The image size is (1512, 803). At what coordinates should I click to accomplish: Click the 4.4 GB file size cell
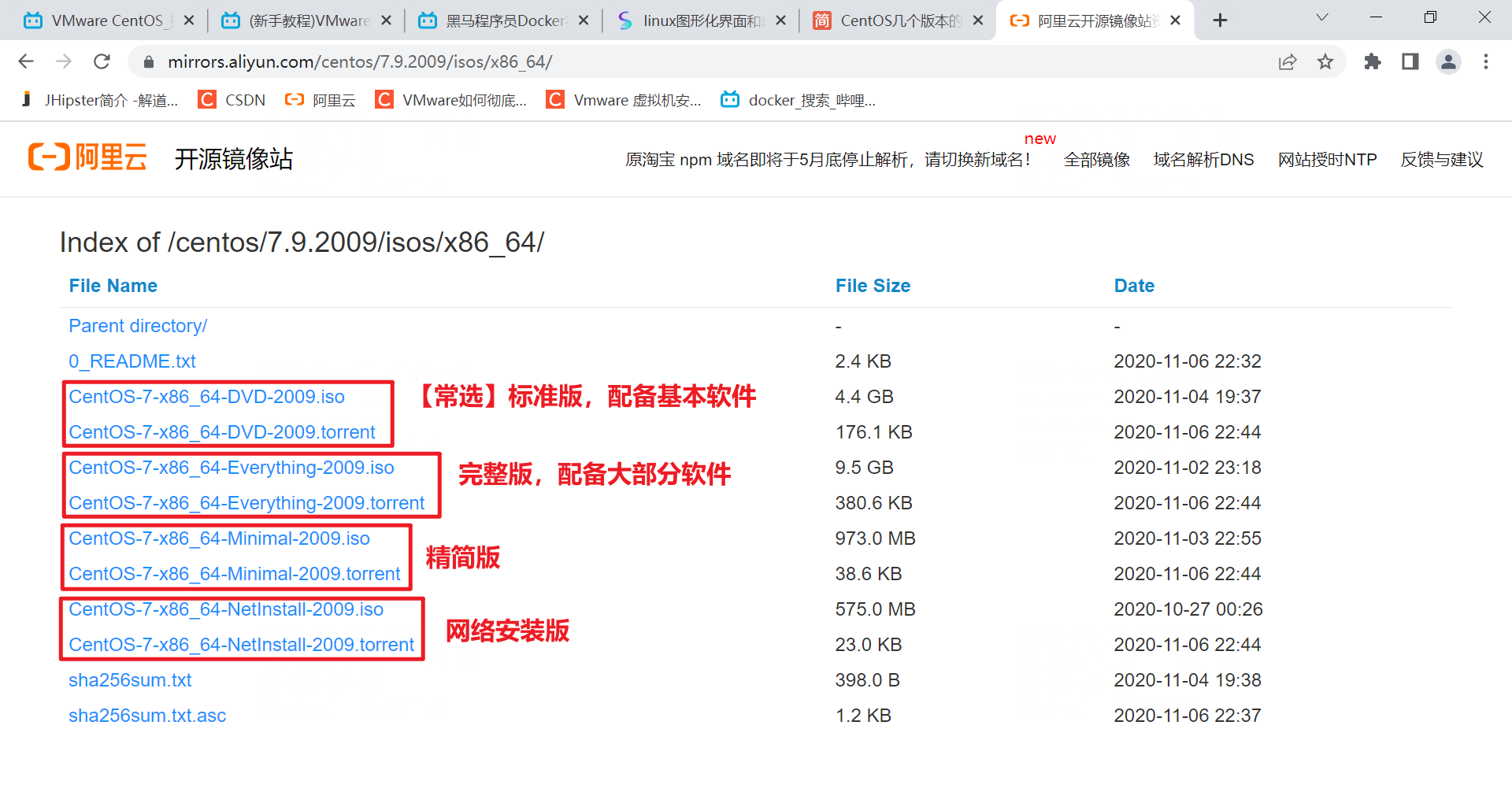(864, 397)
